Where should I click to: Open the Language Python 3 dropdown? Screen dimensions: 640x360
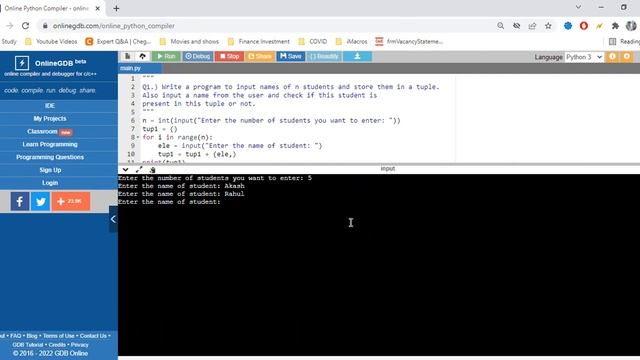[584, 57]
